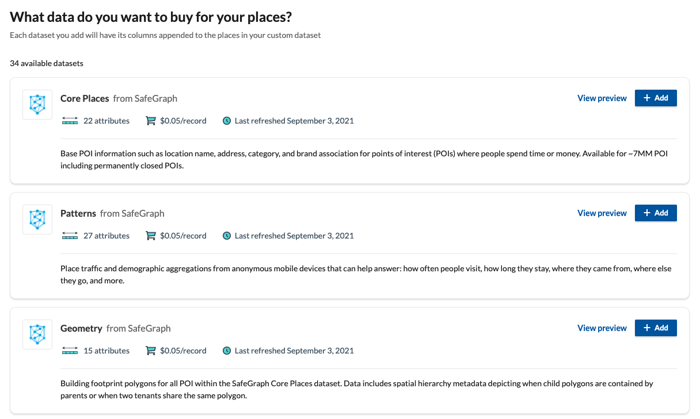
Task: Click the cart icon in Core Places row
Action: (x=150, y=121)
